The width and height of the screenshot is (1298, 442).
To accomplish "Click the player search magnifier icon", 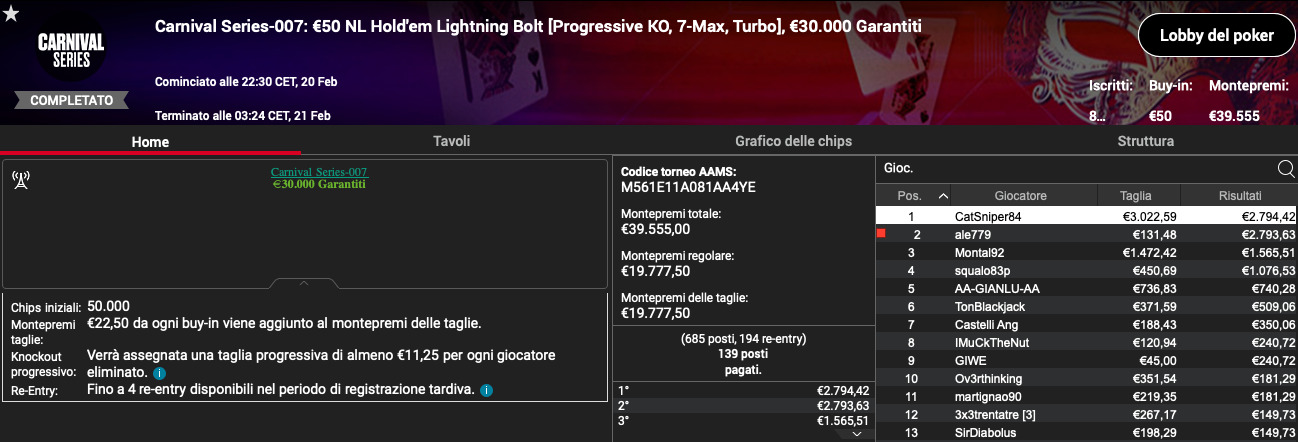I will click(1286, 169).
